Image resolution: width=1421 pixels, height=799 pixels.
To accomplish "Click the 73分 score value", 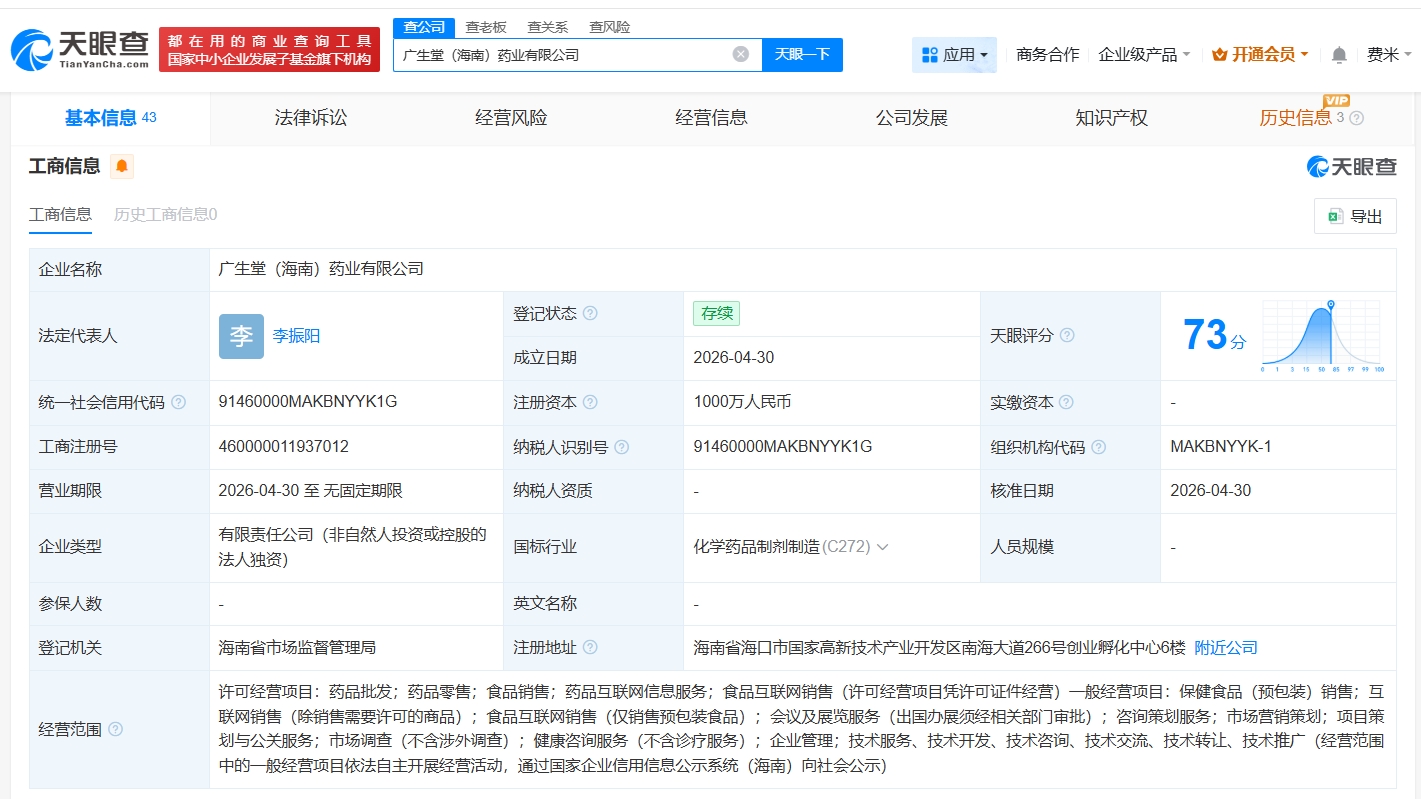I will 1214,336.
